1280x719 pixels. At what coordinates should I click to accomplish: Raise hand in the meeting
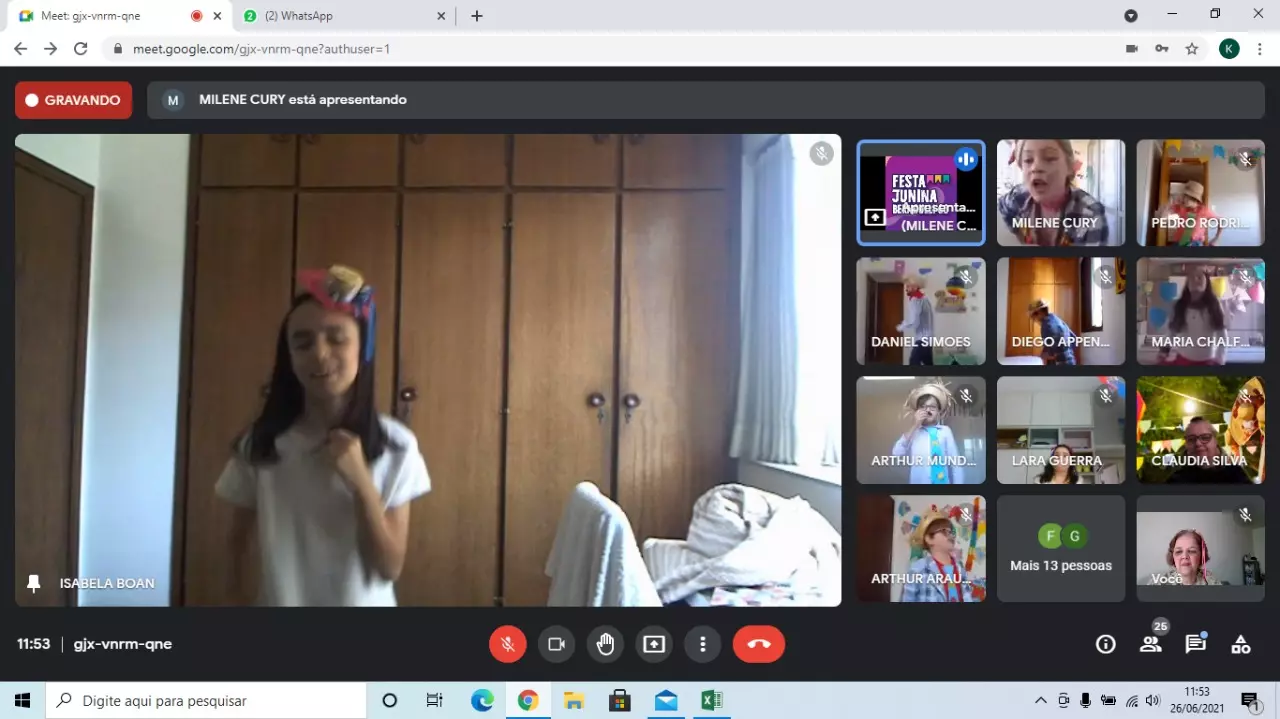[x=605, y=644]
